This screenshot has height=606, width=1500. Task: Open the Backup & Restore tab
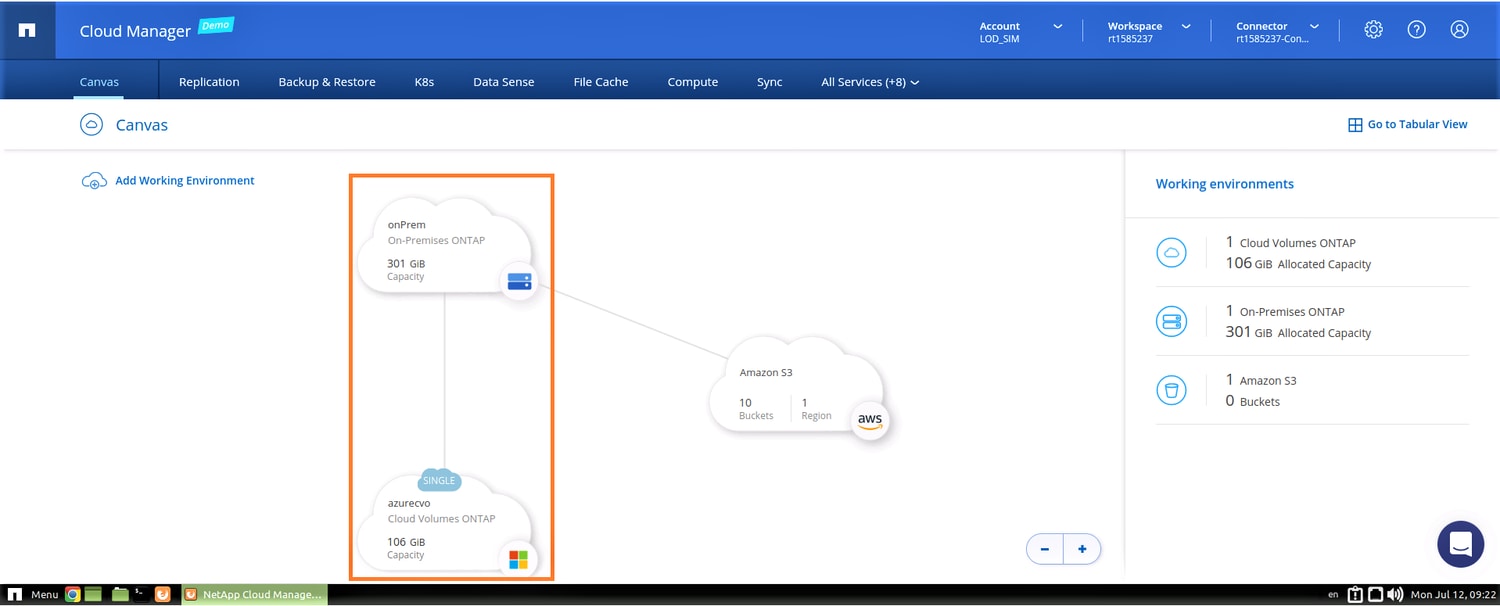pyautogui.click(x=327, y=82)
